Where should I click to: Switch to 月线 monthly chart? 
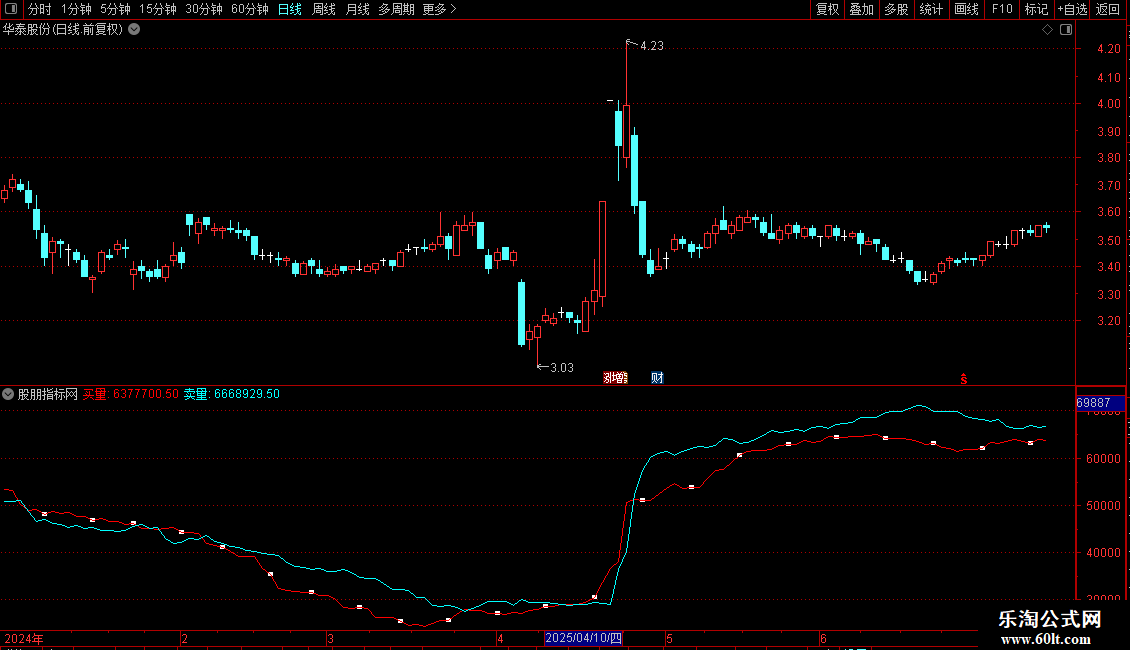pos(357,9)
